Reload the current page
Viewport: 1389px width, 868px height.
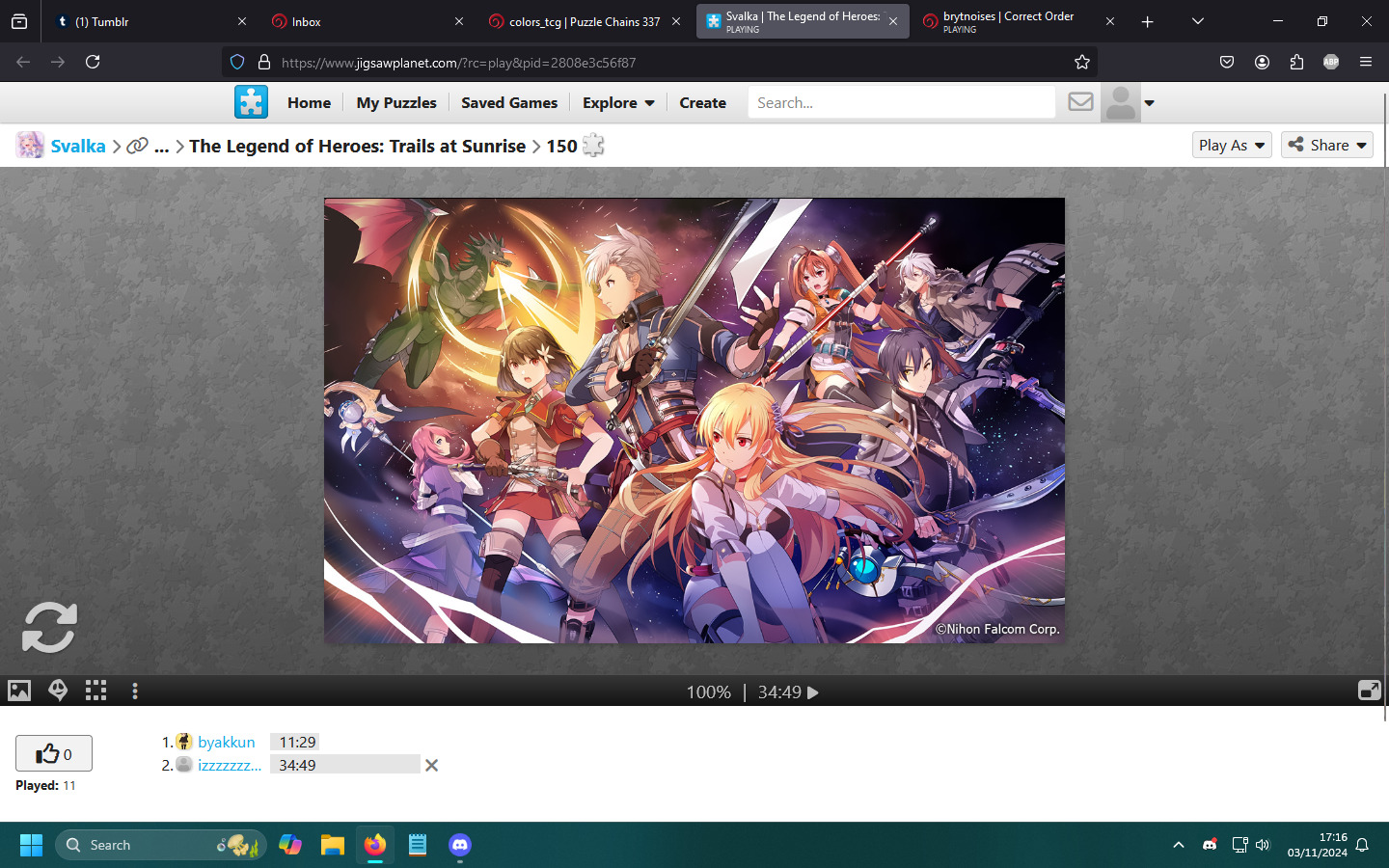tap(93, 62)
